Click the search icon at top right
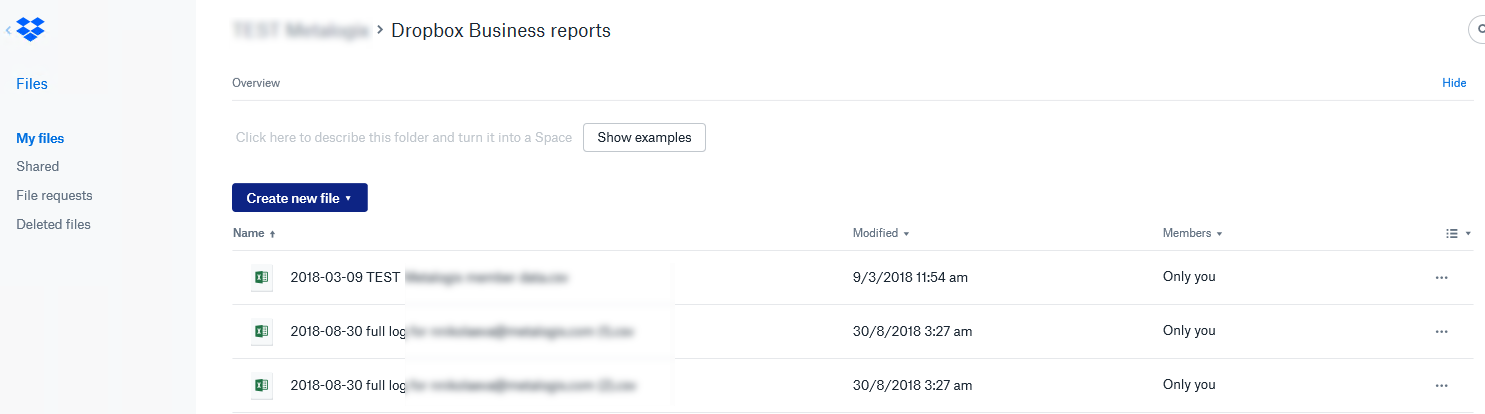The image size is (1485, 414). coord(1477,30)
